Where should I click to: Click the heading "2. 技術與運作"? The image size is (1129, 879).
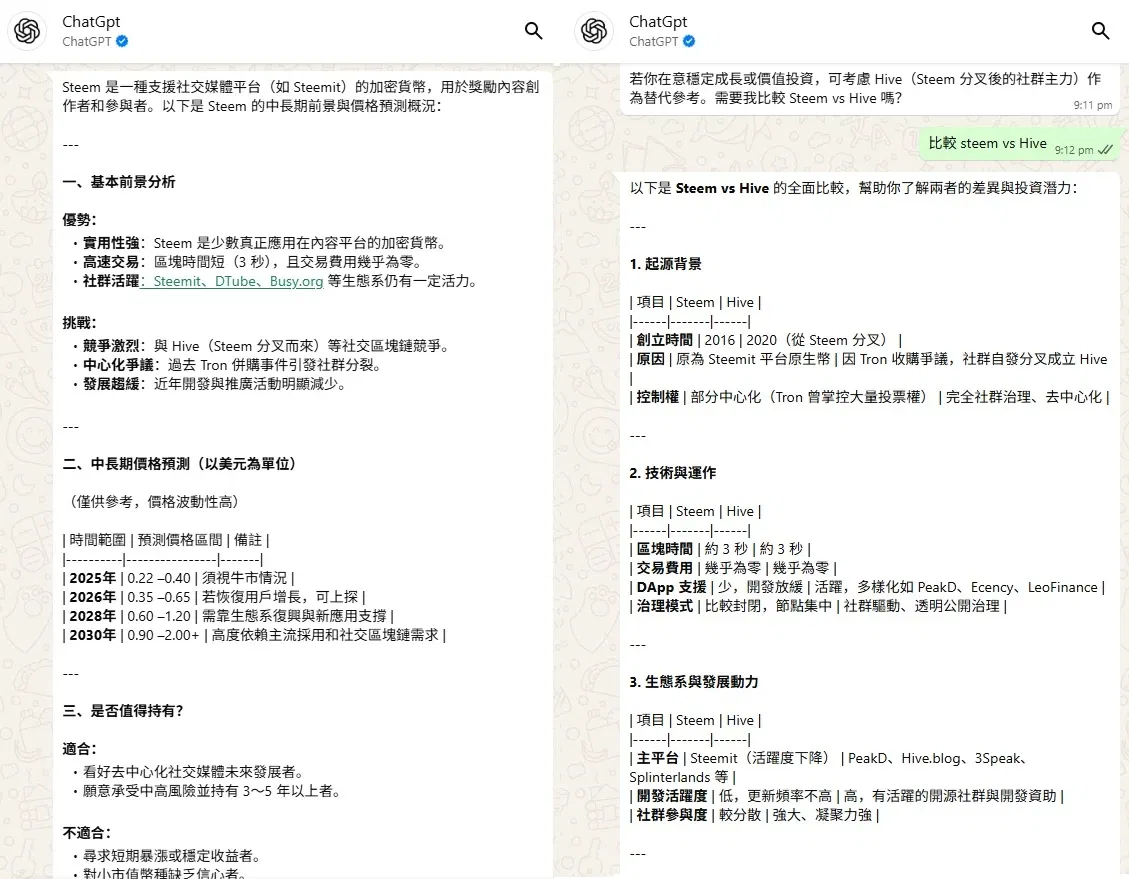coord(673,473)
